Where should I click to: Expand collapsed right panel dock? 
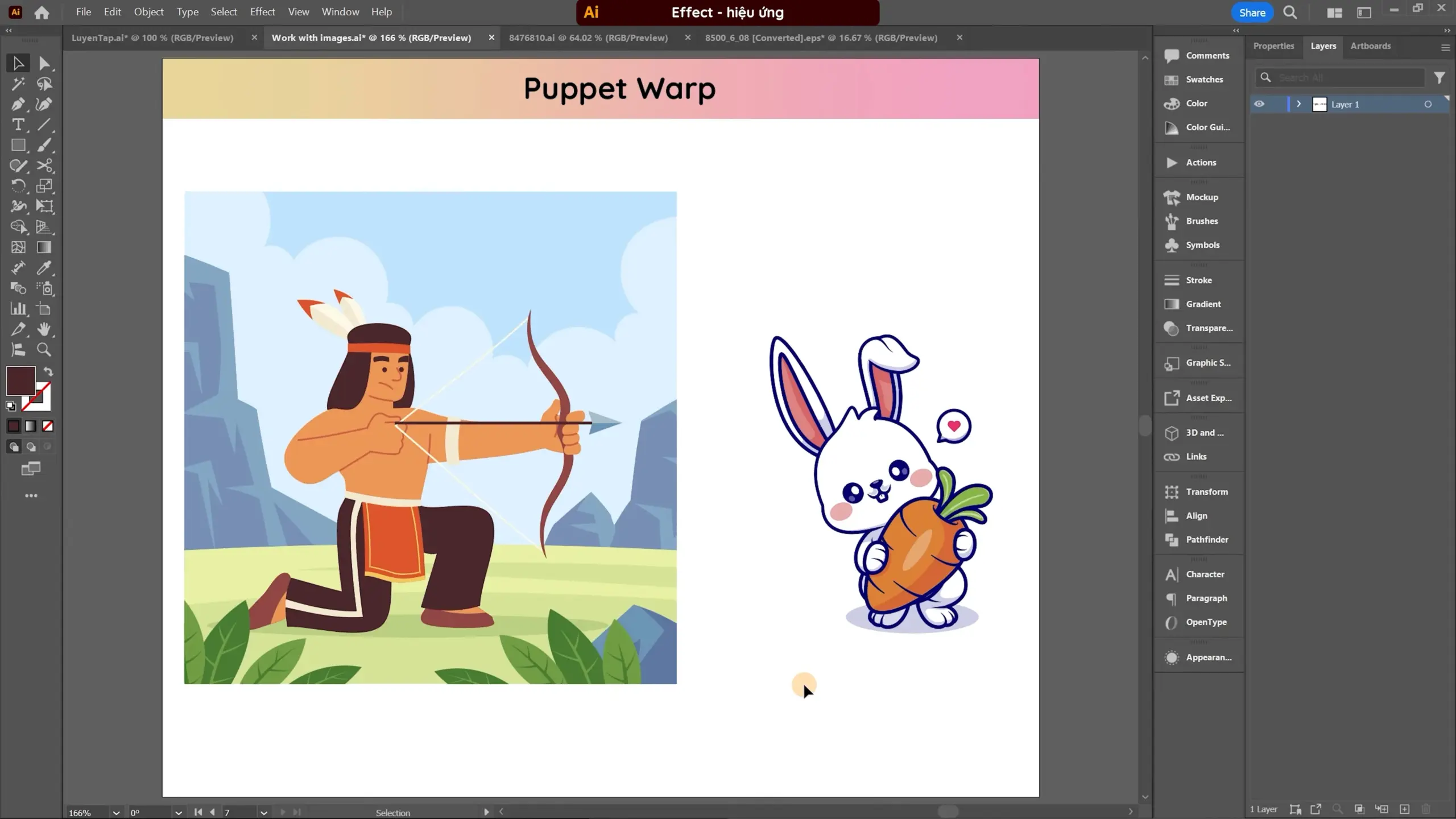click(1235, 30)
